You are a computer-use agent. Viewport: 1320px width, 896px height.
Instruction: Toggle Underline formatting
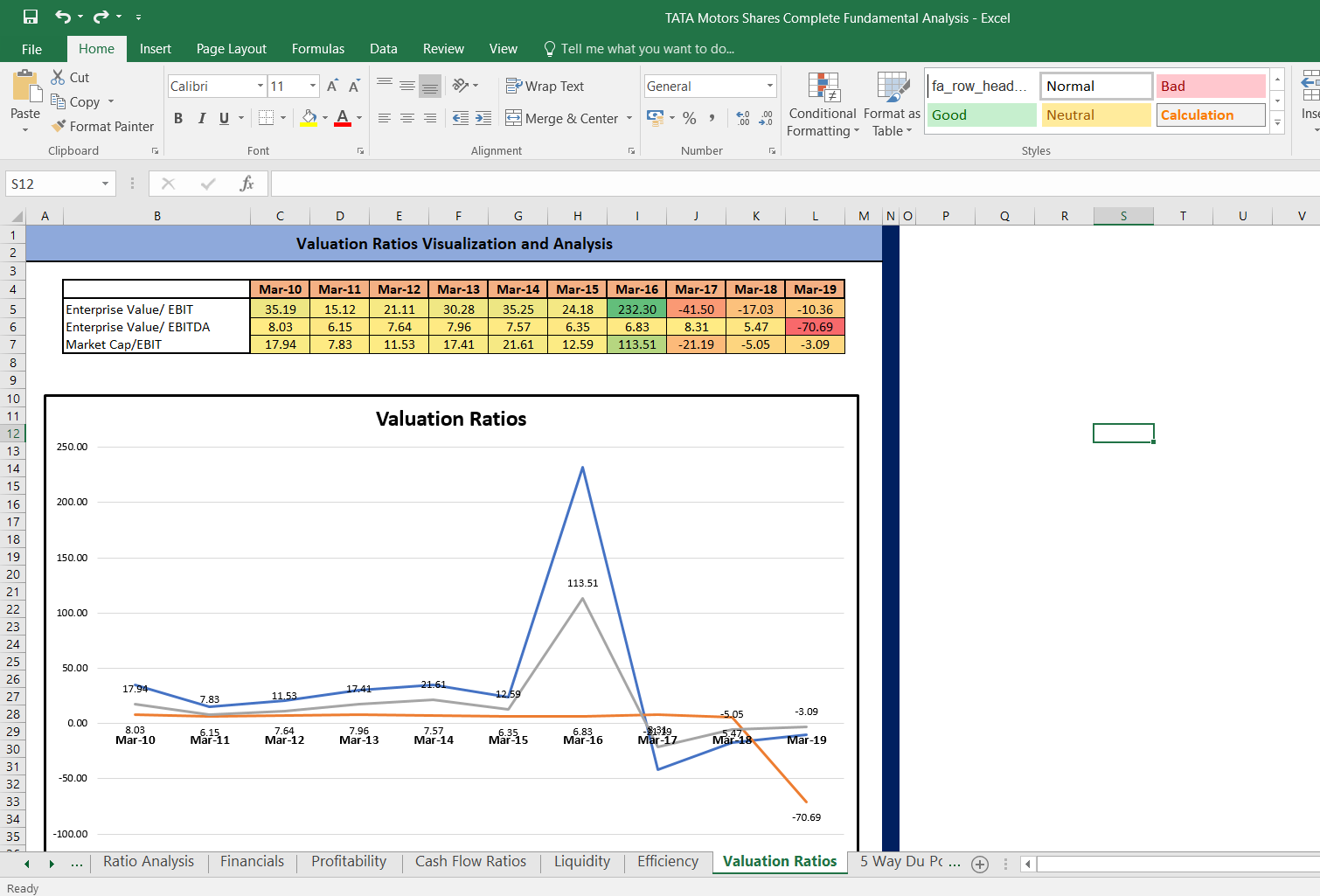pyautogui.click(x=225, y=118)
